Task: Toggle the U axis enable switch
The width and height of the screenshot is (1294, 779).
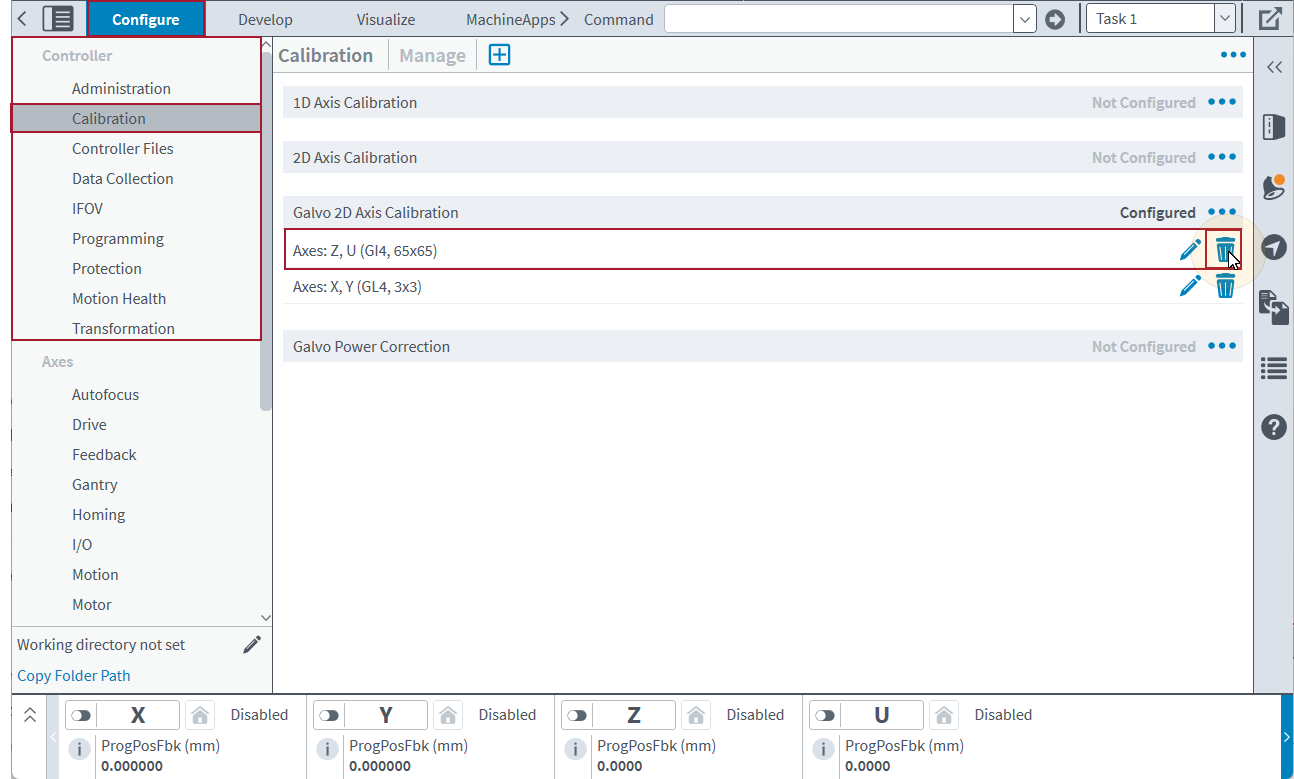Action: (x=825, y=715)
